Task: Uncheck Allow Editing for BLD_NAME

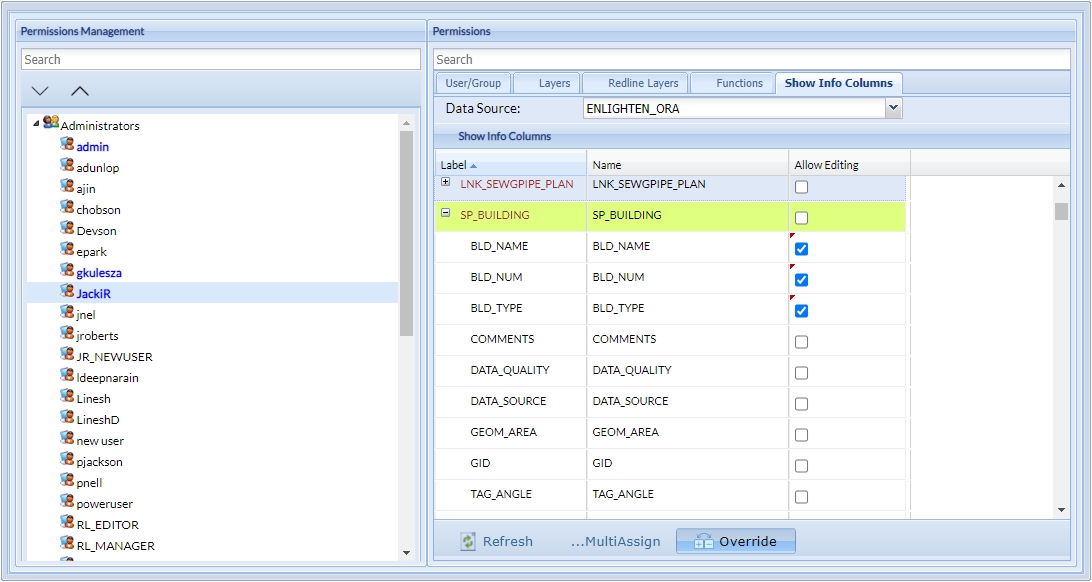Action: pos(801,249)
